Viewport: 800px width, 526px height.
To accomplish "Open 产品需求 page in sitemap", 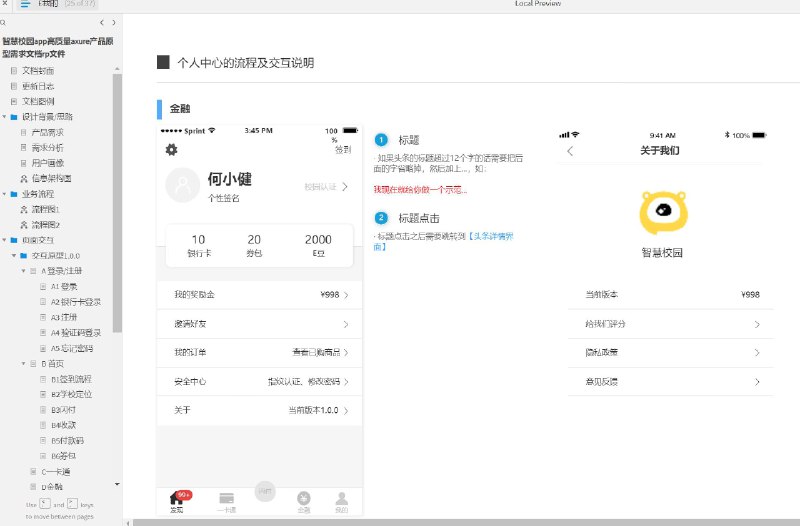I will coord(47,133).
